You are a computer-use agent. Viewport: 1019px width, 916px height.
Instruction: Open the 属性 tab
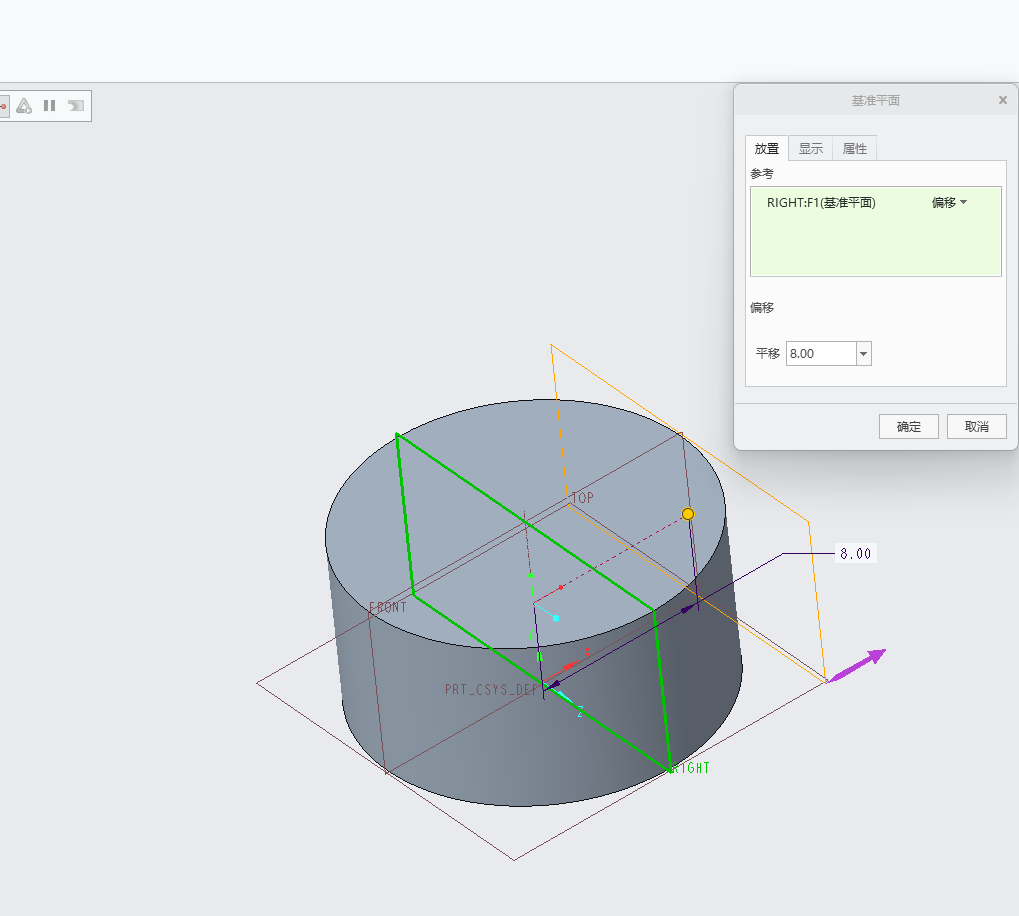[x=855, y=149]
